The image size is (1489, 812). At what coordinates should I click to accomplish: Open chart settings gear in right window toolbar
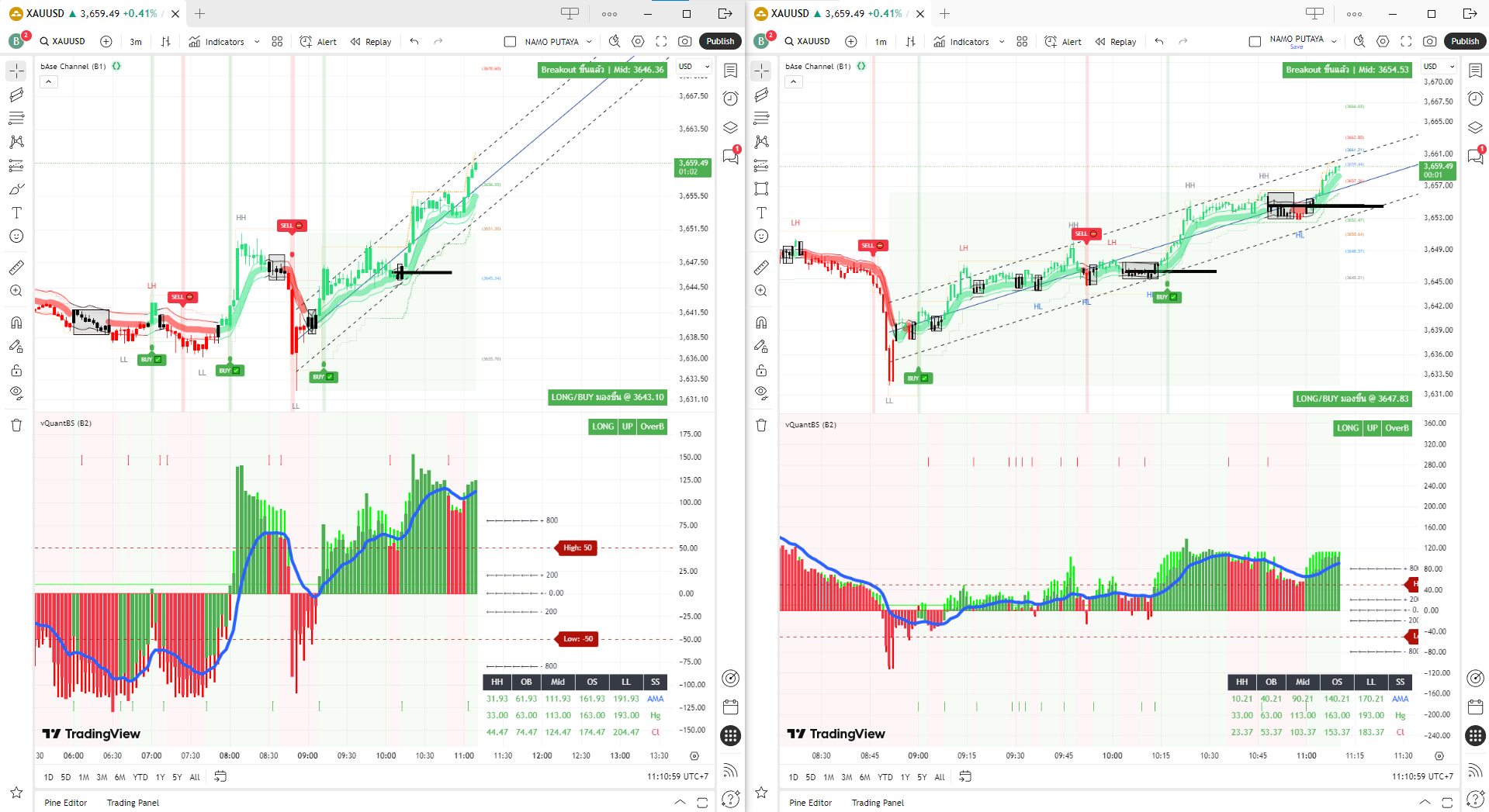point(1383,41)
